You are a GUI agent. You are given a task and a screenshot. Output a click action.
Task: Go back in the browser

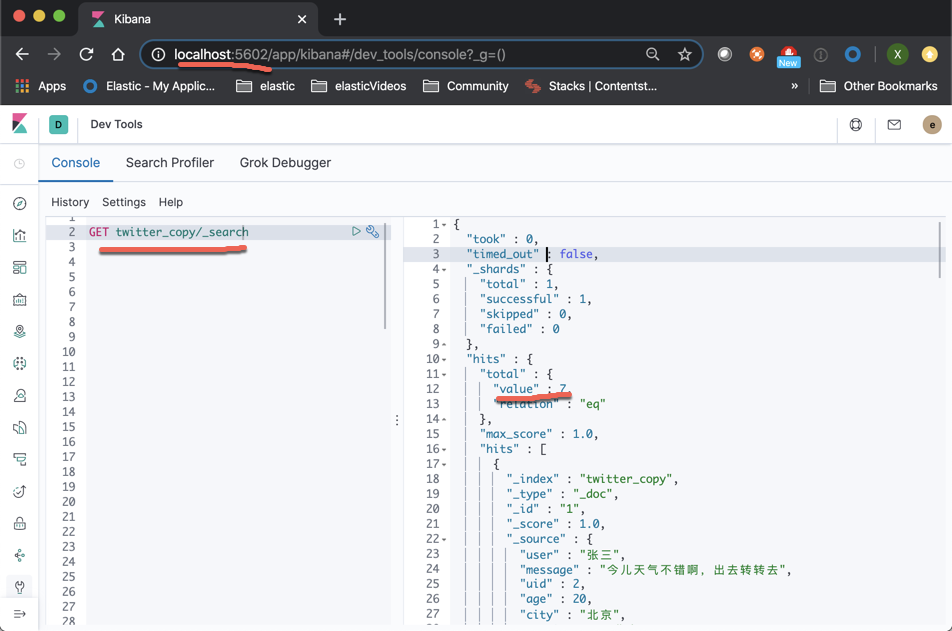click(x=22, y=54)
